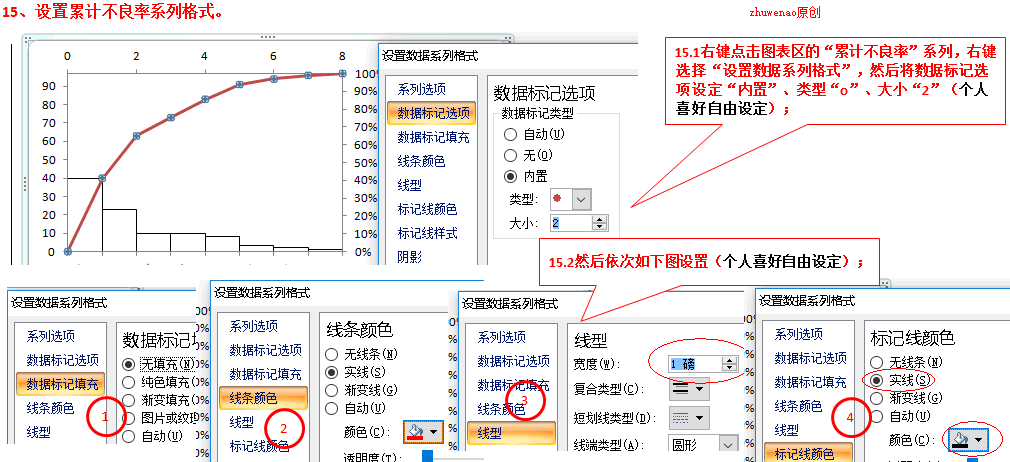Click the 透明度 slider handle
The height and width of the screenshot is (462, 1010).
tap(428, 456)
